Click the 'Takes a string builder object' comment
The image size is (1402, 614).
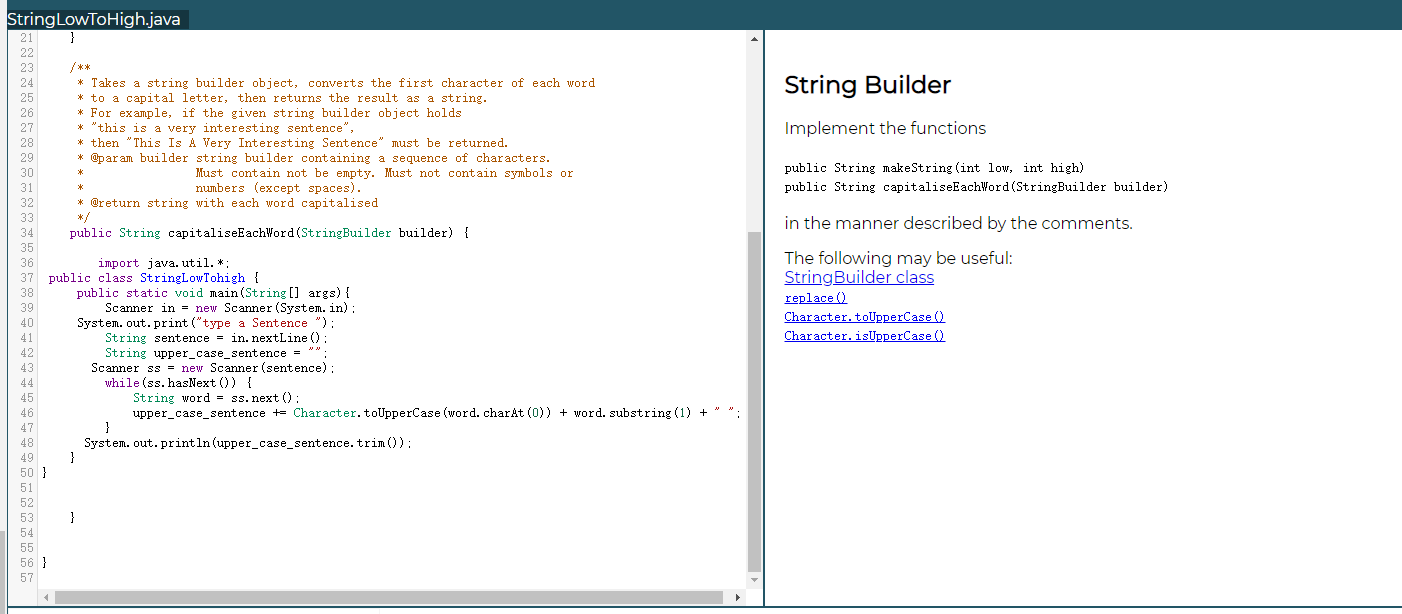tap(336, 83)
